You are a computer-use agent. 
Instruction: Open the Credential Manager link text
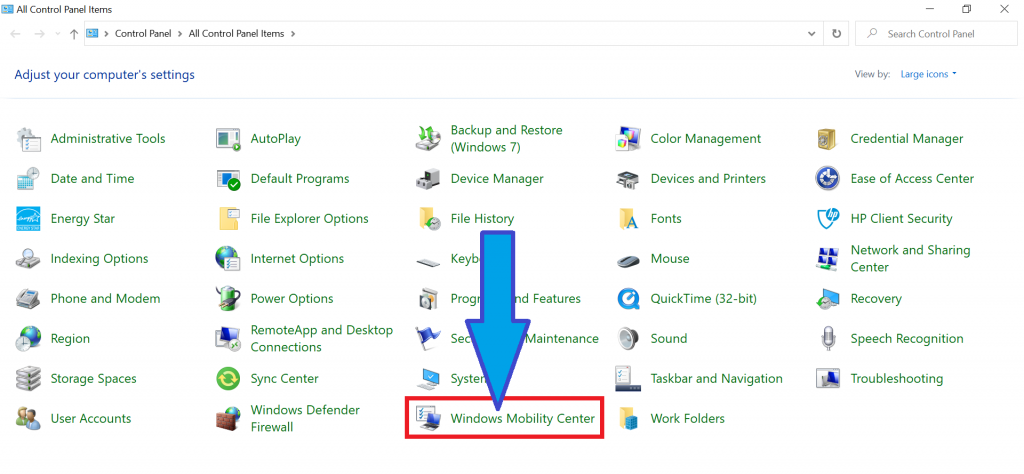point(906,138)
